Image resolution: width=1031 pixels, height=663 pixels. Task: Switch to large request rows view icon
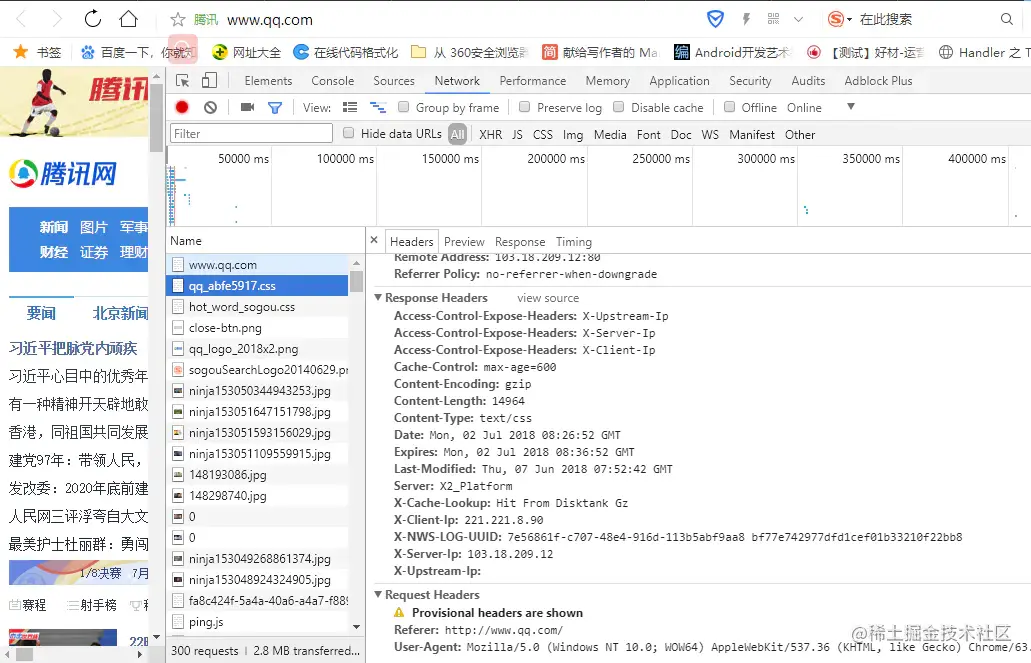(350, 107)
